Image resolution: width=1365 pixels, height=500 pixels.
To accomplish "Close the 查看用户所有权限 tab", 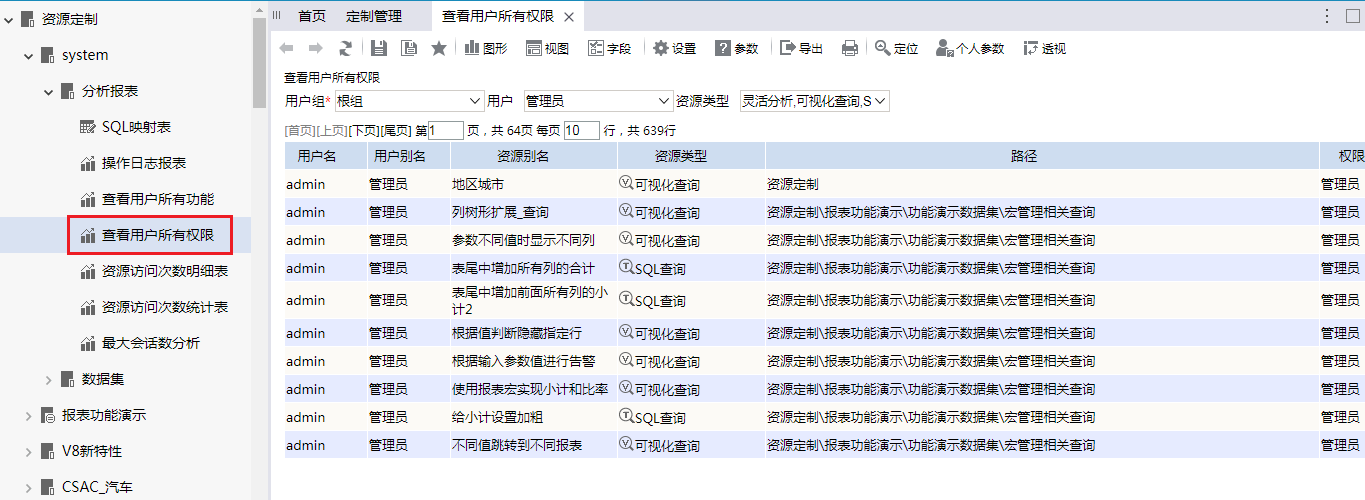I will (x=569, y=17).
